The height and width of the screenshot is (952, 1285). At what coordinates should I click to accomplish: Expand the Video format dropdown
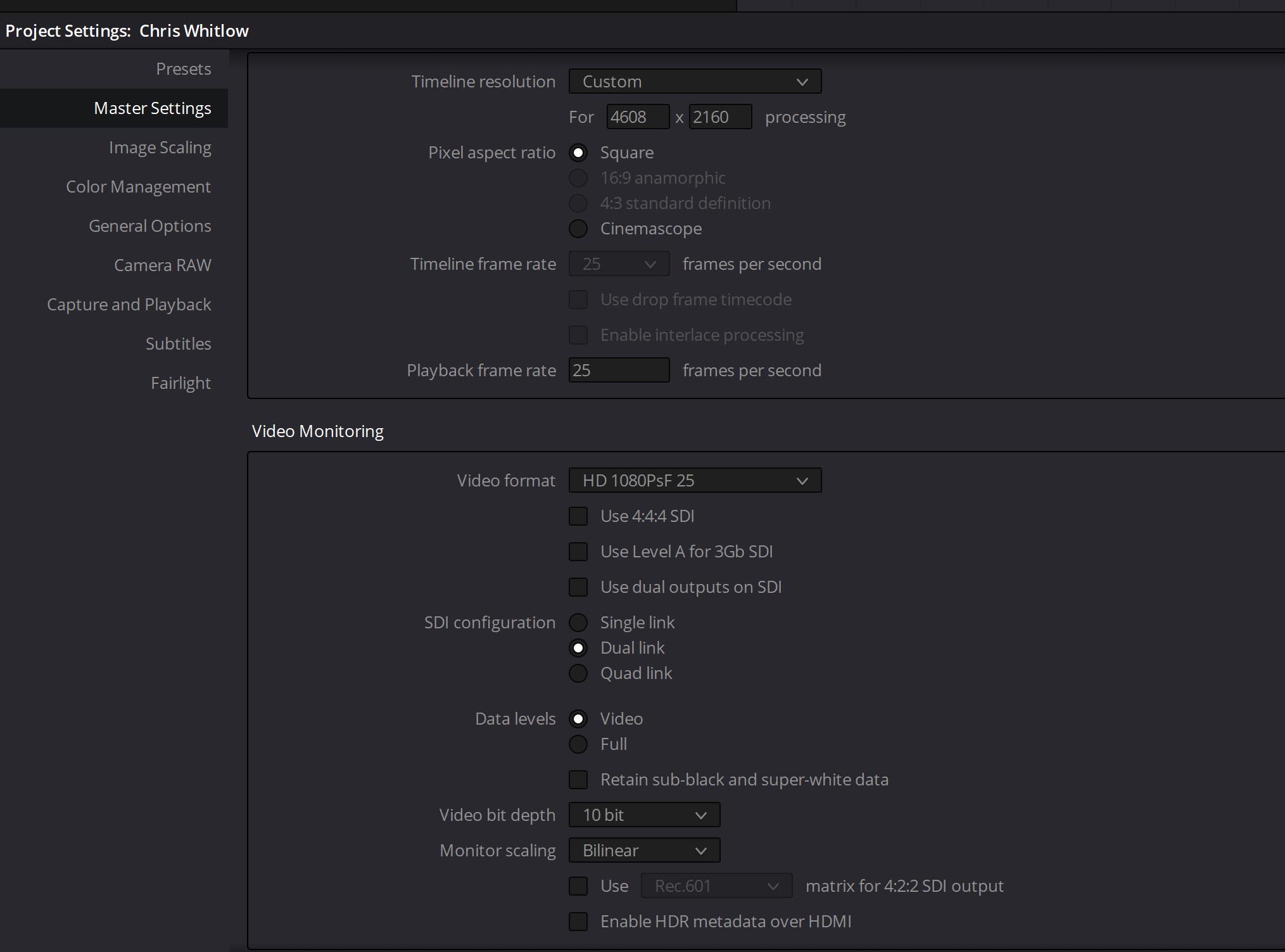click(694, 481)
